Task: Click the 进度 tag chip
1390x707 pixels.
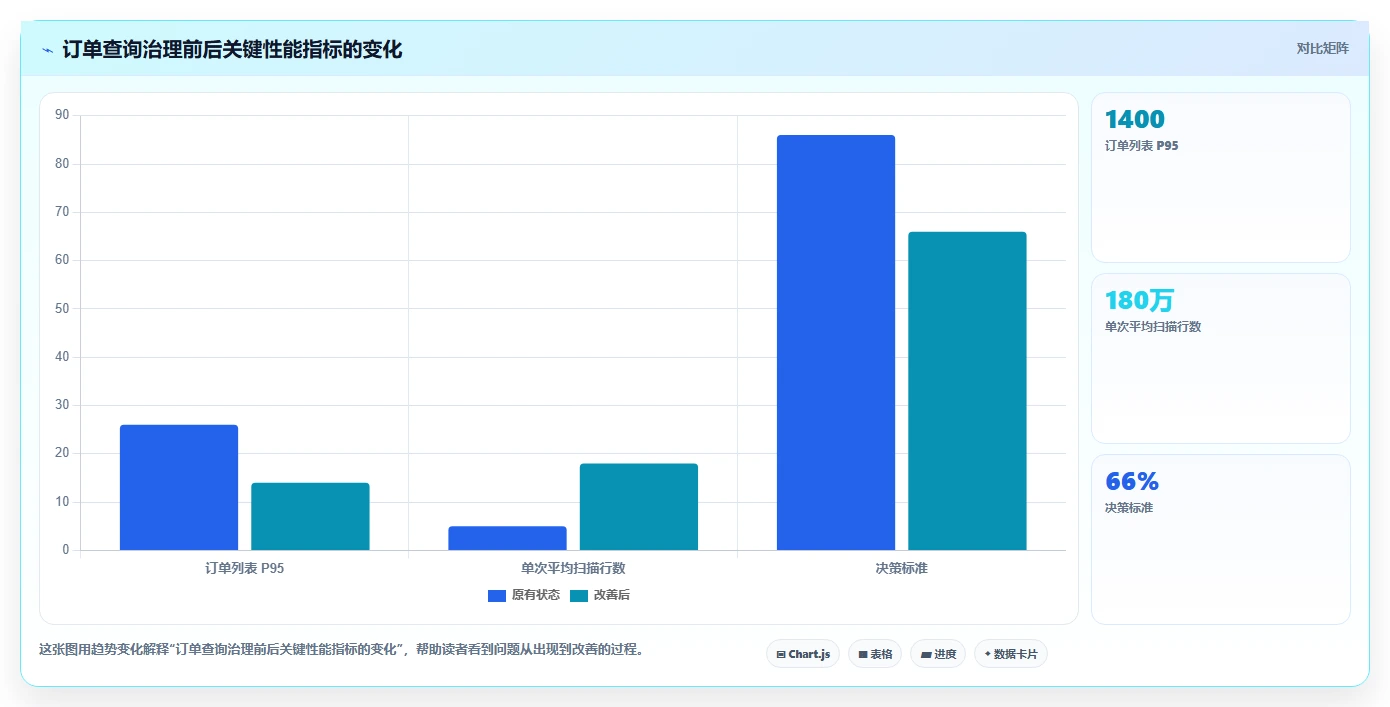Action: tap(938, 654)
